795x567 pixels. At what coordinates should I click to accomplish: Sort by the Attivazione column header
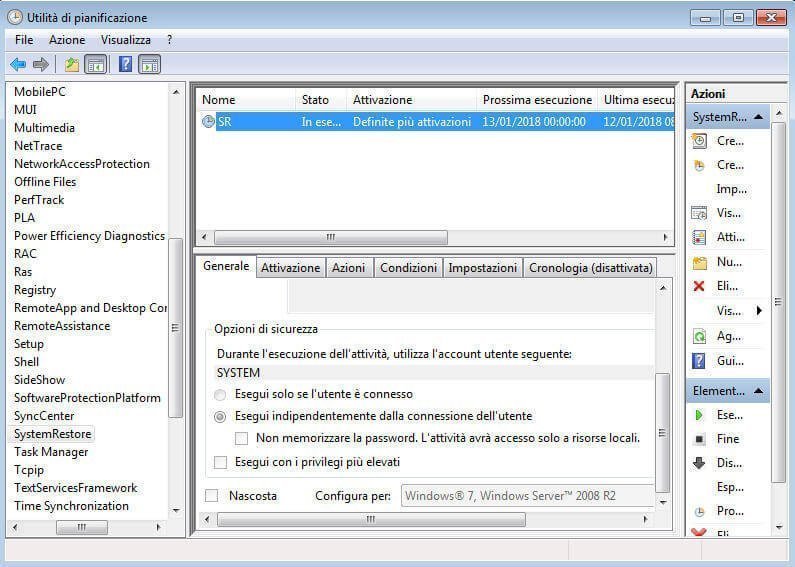coord(412,100)
